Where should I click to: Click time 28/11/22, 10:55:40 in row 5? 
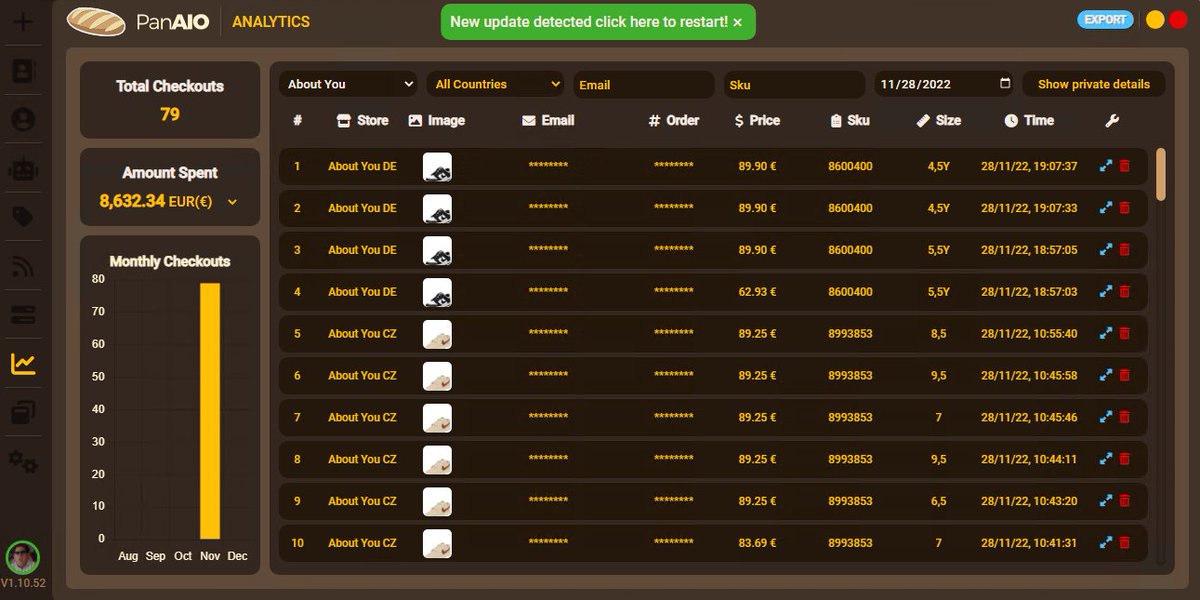point(1029,334)
